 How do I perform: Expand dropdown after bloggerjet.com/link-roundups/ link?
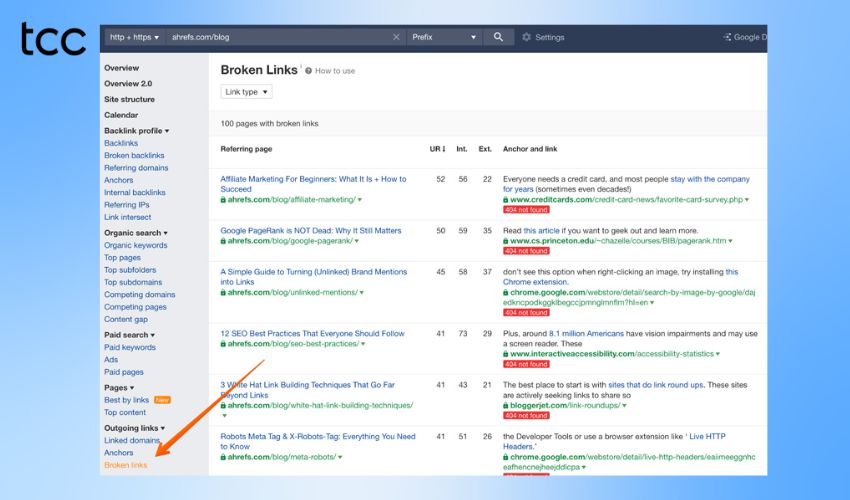click(624, 406)
